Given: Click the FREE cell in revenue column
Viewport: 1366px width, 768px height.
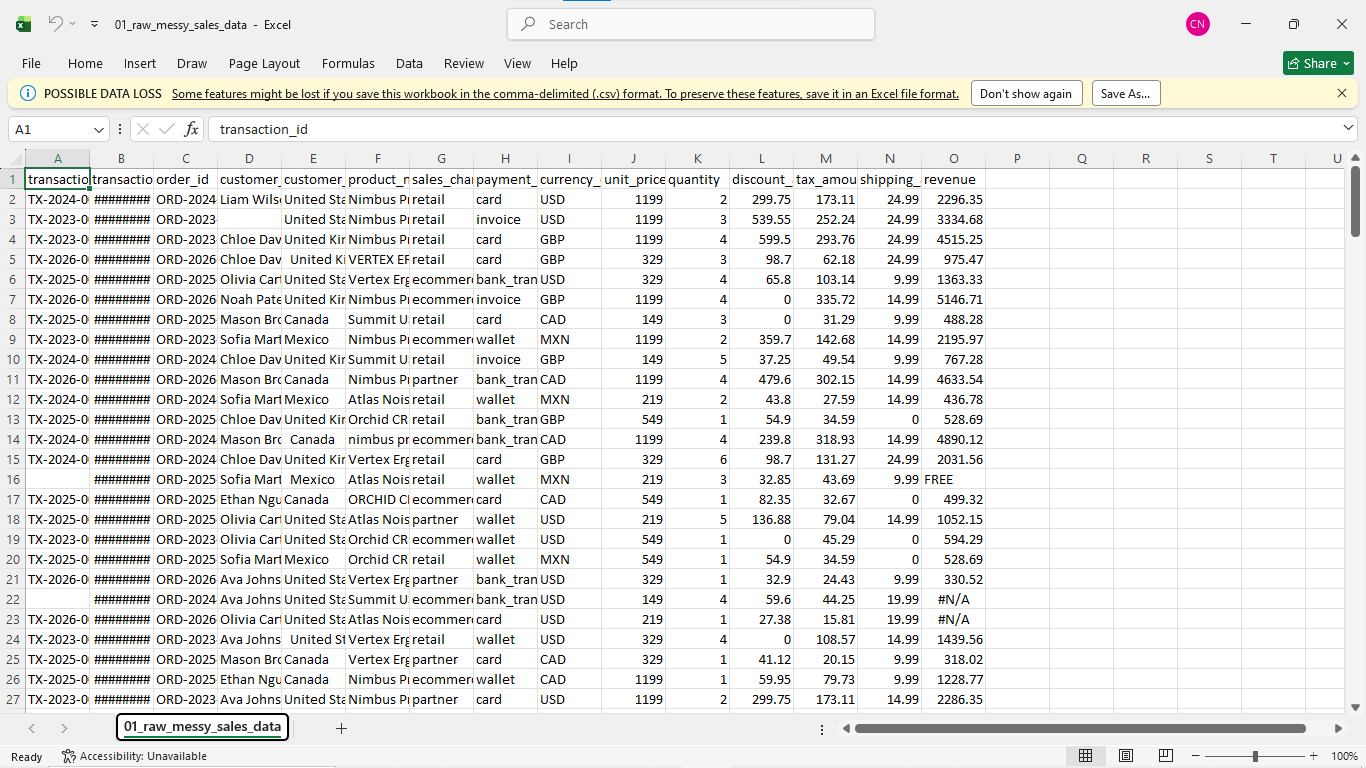Looking at the screenshot, I should point(954,479).
